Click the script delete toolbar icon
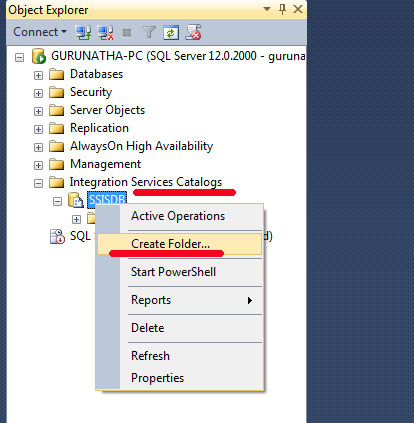The height and width of the screenshot is (423, 414). point(193,32)
